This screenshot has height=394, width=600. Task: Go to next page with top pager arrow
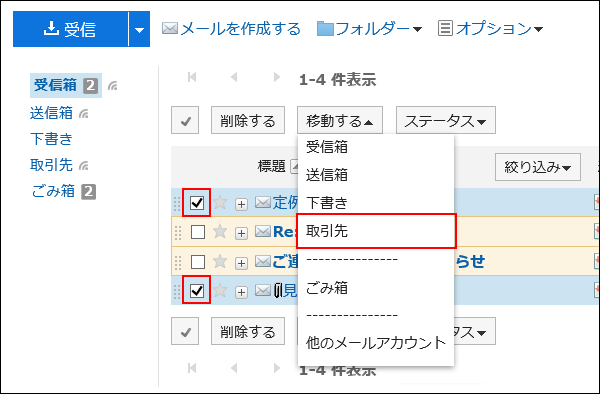point(277,77)
